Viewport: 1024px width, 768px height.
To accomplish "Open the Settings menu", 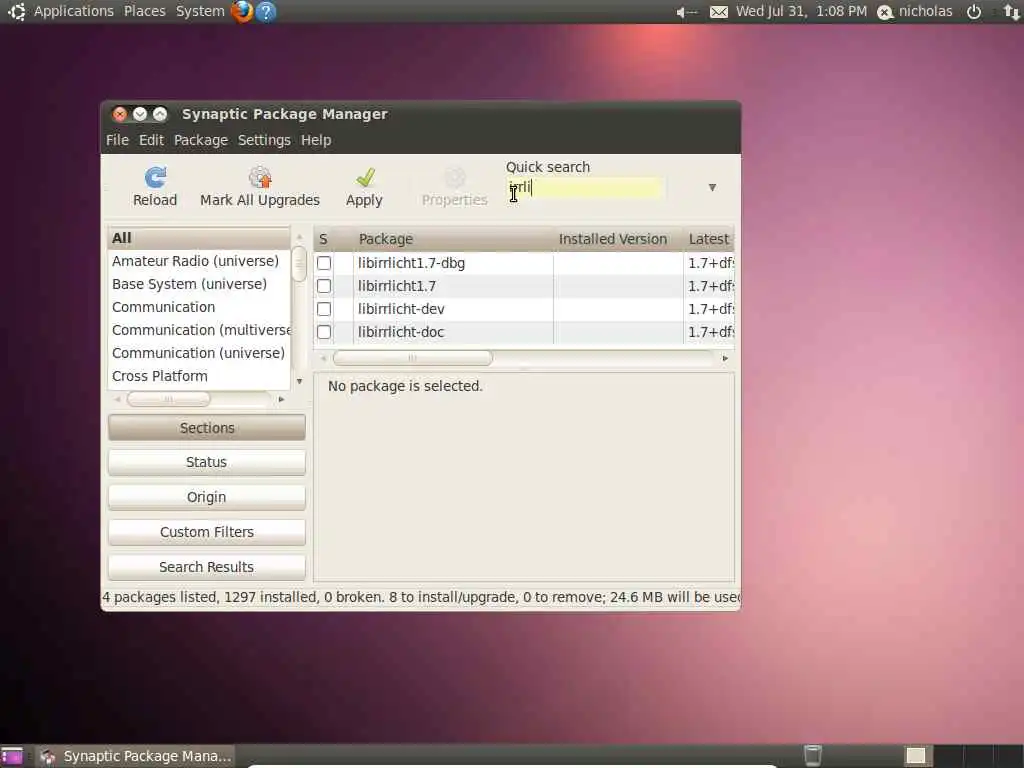I will pyautogui.click(x=264, y=140).
